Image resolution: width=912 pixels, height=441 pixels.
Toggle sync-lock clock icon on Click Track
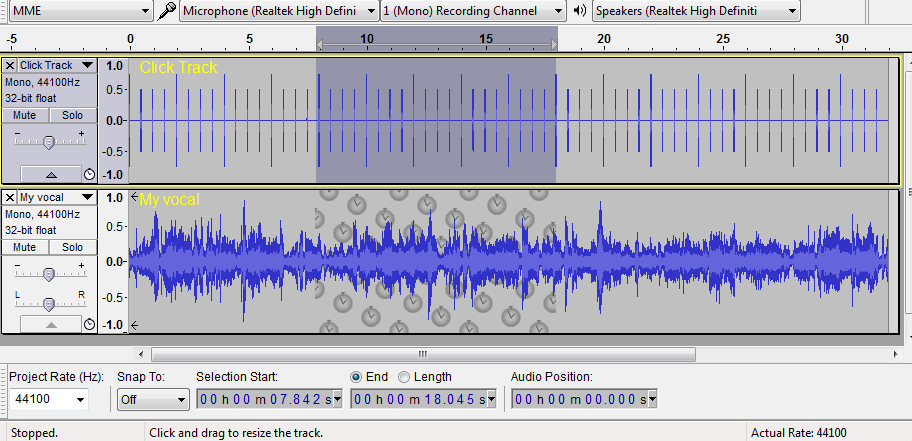point(89,174)
